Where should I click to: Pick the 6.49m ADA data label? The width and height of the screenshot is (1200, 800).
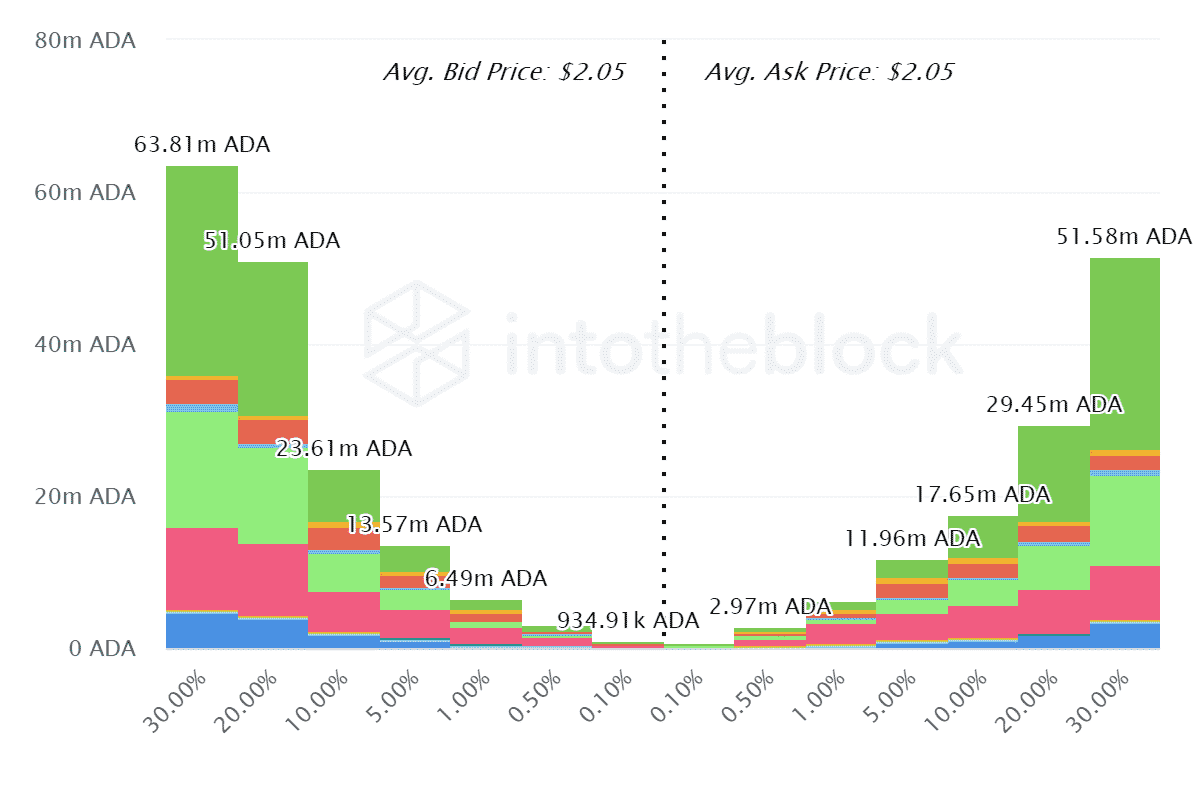tap(486, 579)
